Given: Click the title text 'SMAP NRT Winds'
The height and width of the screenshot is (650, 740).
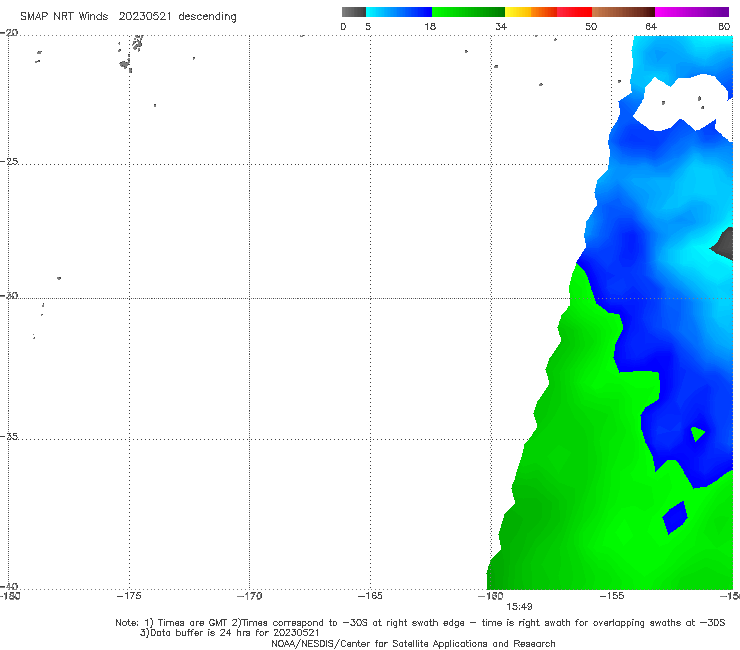Looking at the screenshot, I should coord(64,16).
